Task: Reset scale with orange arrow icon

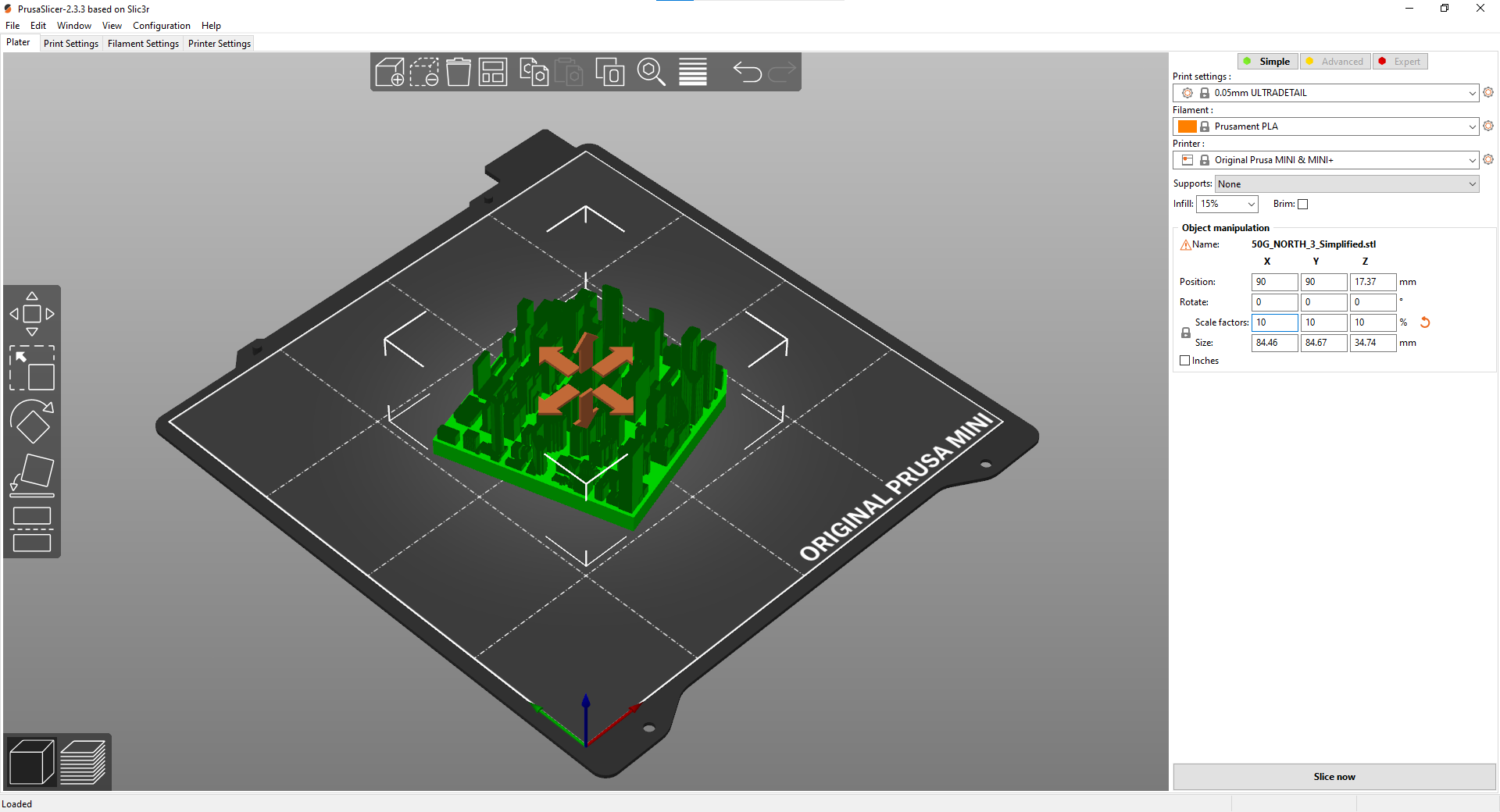Action: (1425, 322)
